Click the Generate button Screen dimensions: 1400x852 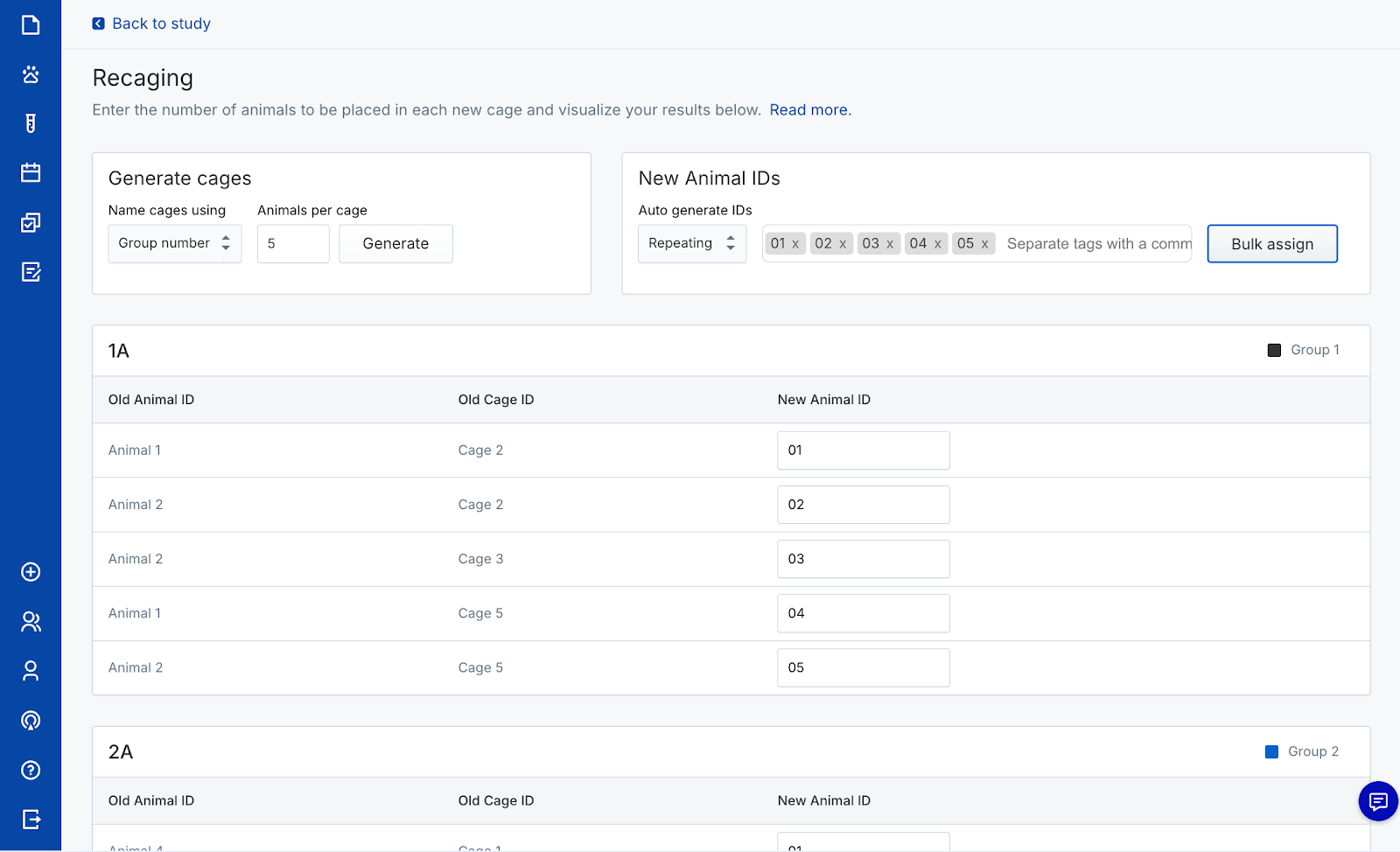[395, 243]
